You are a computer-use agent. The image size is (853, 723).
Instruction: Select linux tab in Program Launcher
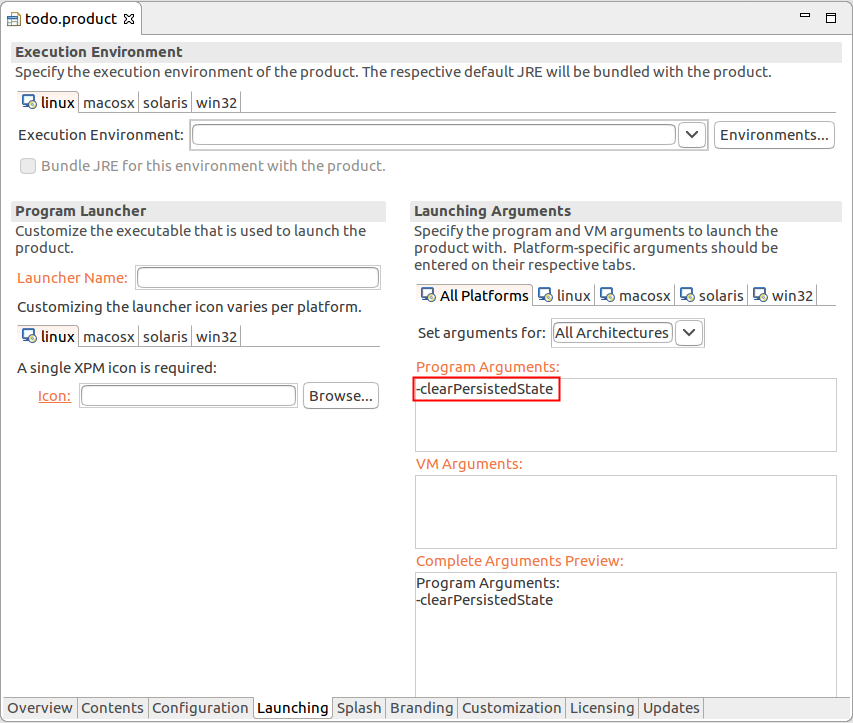pos(48,336)
